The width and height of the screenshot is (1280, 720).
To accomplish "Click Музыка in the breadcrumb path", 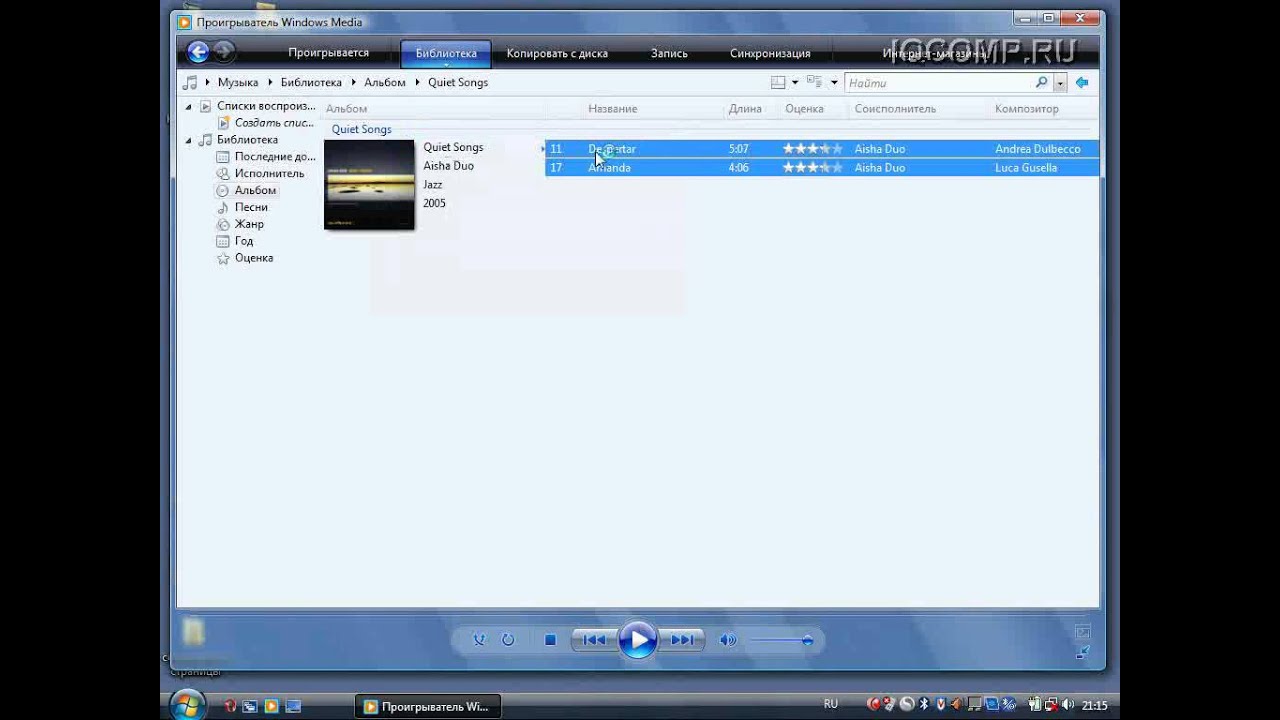I will pos(238,82).
